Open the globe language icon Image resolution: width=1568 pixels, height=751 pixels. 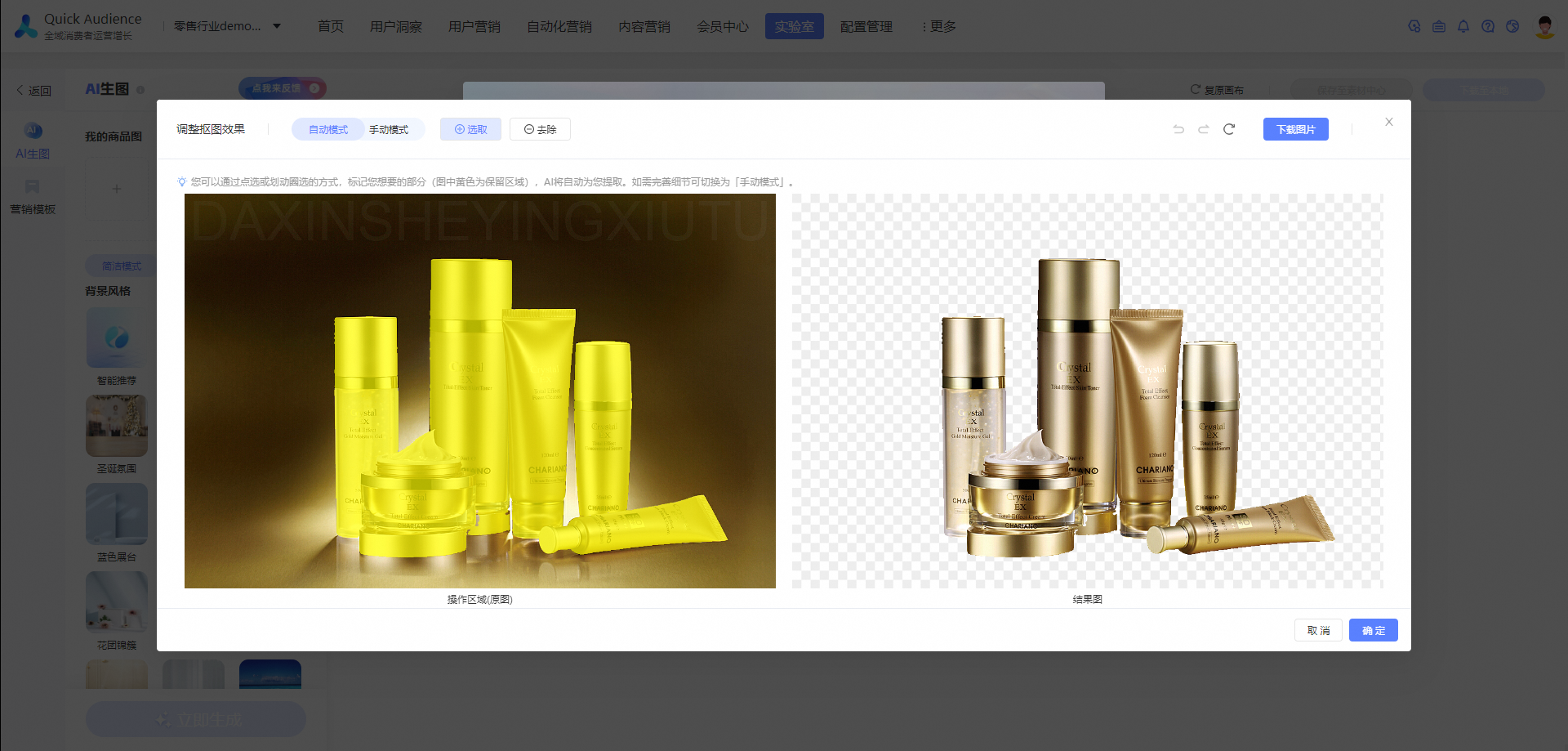(x=1512, y=26)
